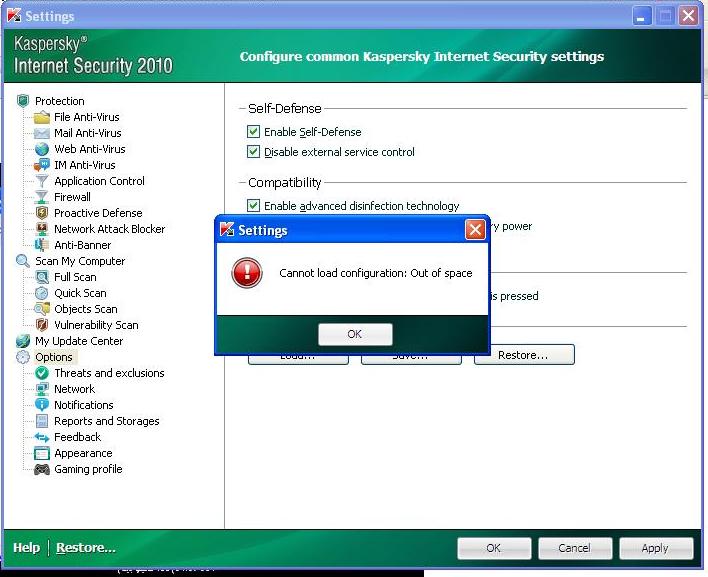Close the Settings error dialog
Screen dimensions: 708x577
tap(475, 230)
